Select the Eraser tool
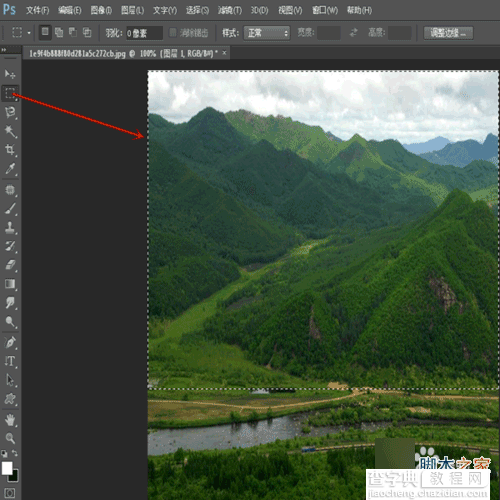500x500 pixels. pyautogui.click(x=10, y=265)
